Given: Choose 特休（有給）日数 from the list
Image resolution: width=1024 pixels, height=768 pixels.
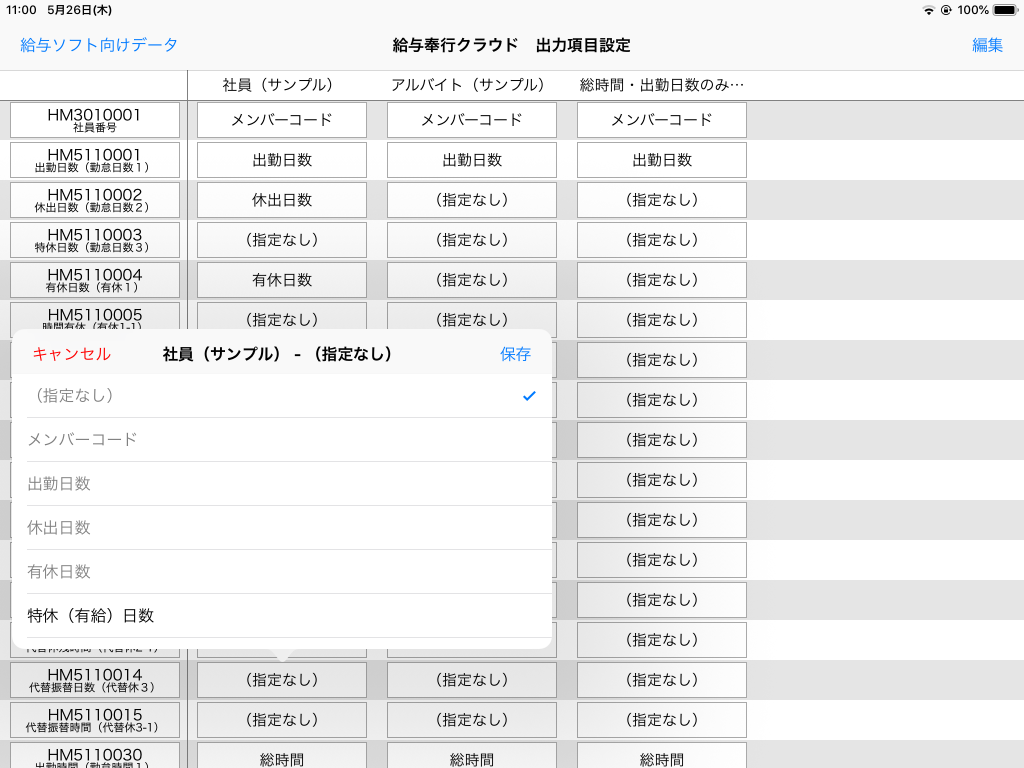Looking at the screenshot, I should [x=281, y=616].
